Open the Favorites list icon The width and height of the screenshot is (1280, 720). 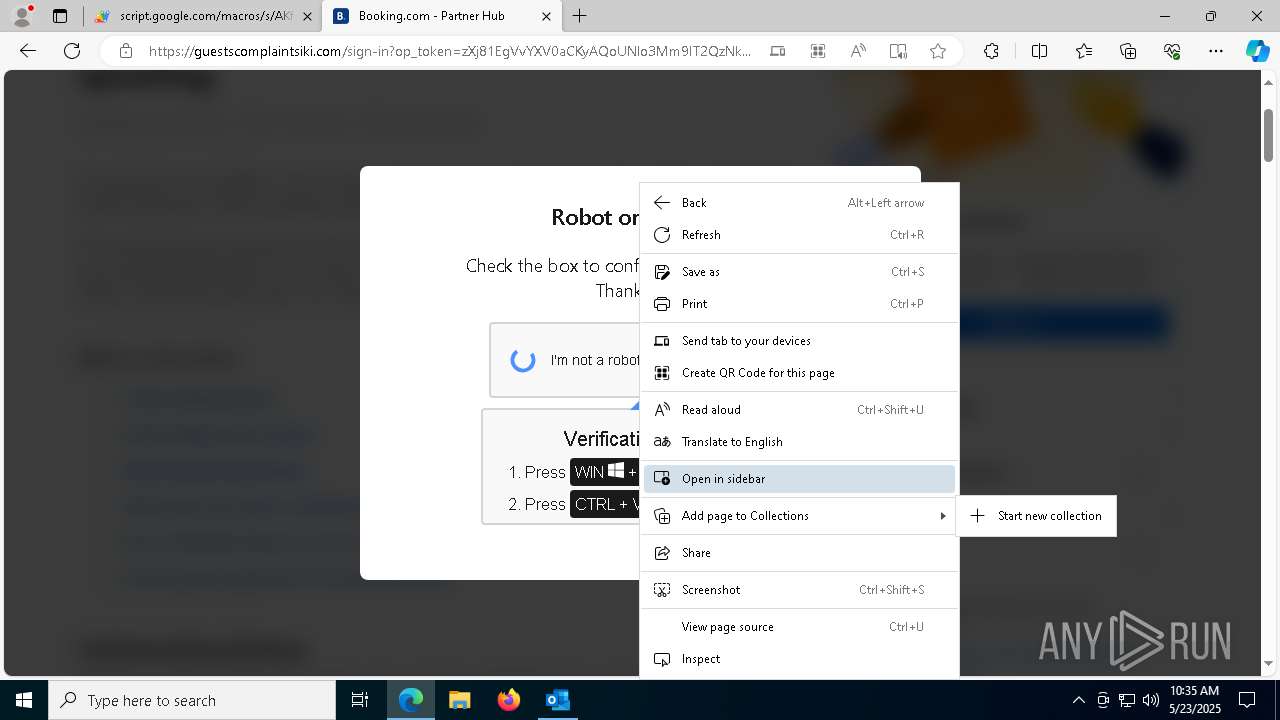(1084, 51)
